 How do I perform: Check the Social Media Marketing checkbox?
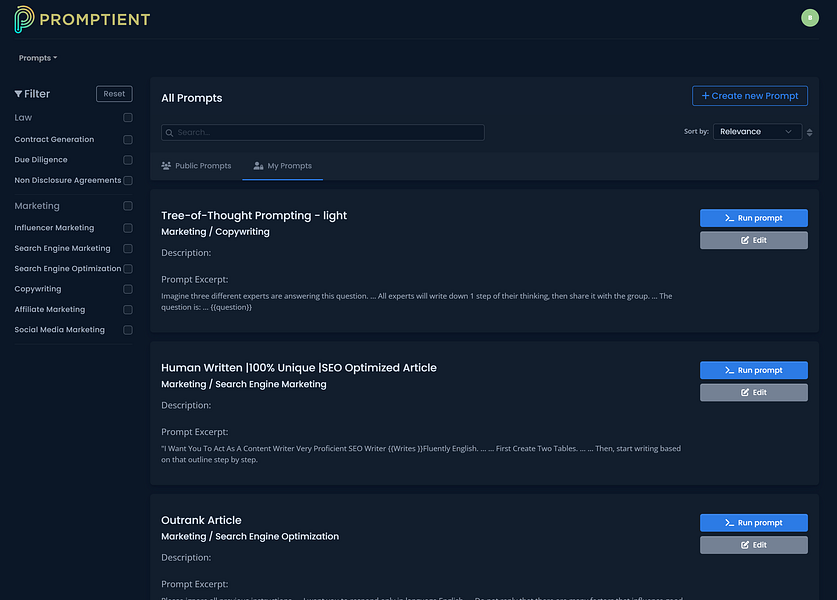[128, 330]
